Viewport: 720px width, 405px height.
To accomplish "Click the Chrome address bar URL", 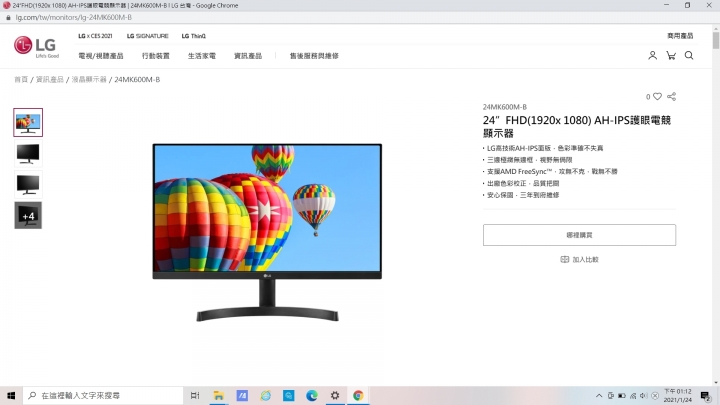I will pos(73,17).
